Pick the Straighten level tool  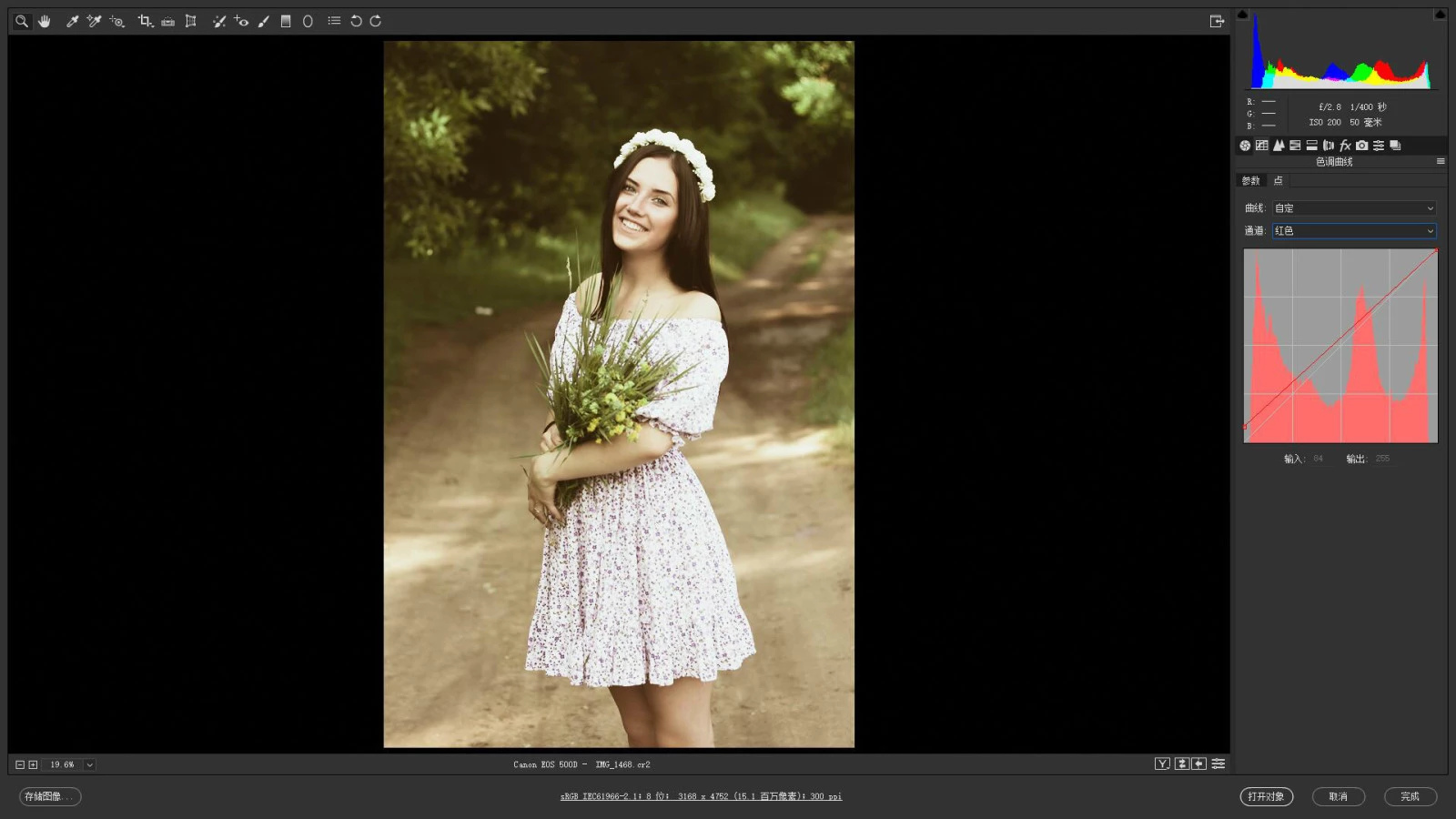(x=167, y=21)
